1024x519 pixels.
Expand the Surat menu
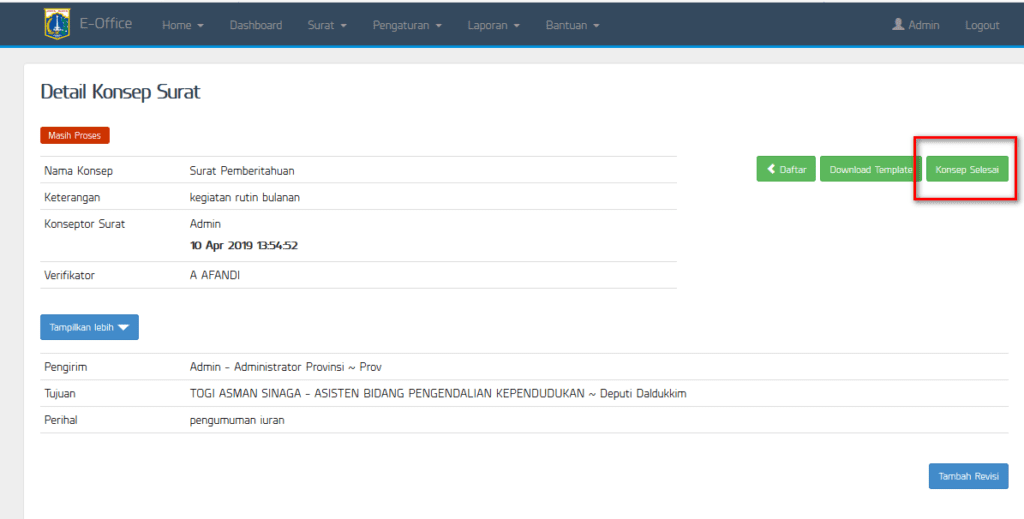click(x=327, y=25)
